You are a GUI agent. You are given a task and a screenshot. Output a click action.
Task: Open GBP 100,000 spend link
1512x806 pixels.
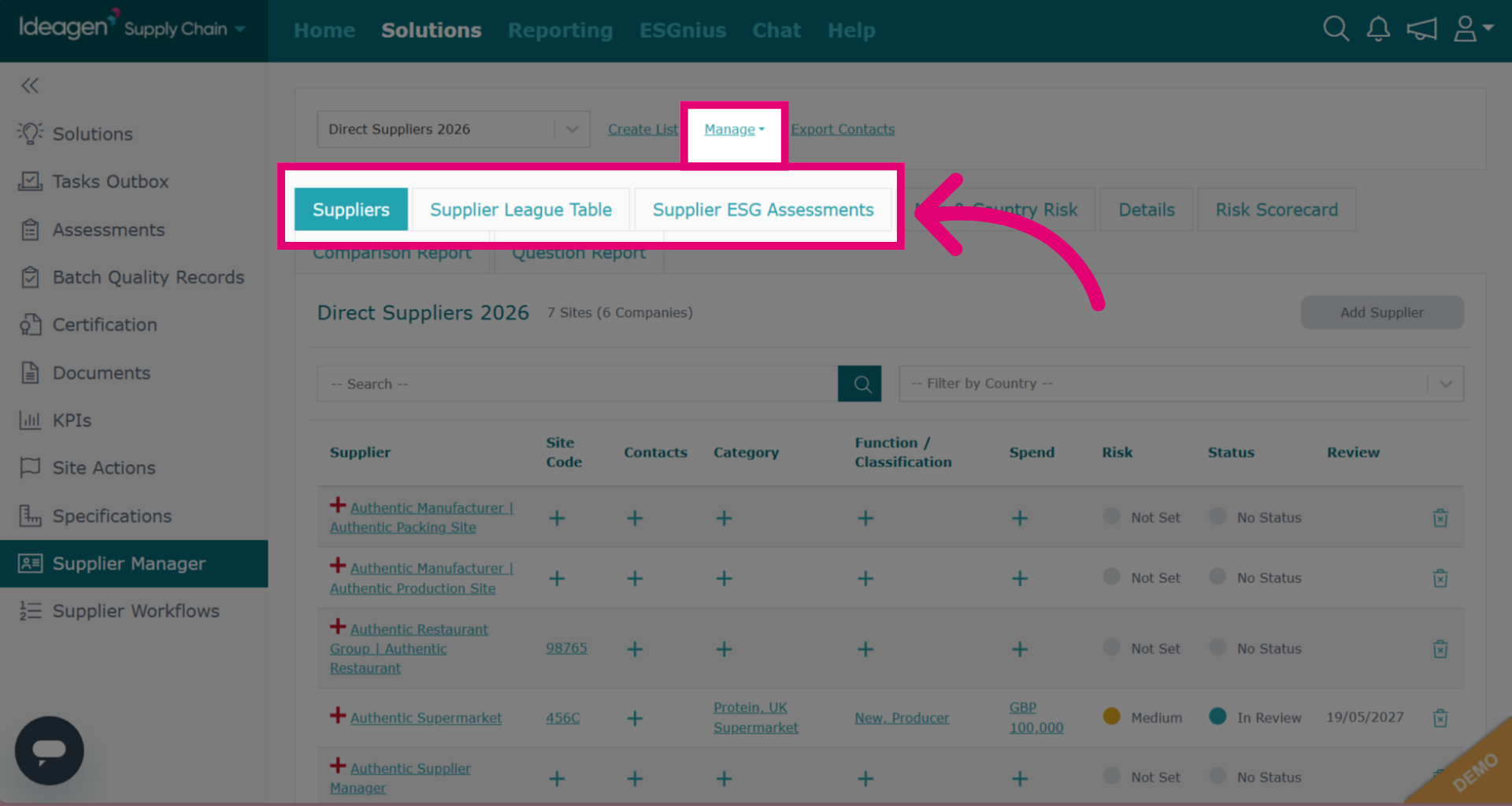pos(1036,718)
